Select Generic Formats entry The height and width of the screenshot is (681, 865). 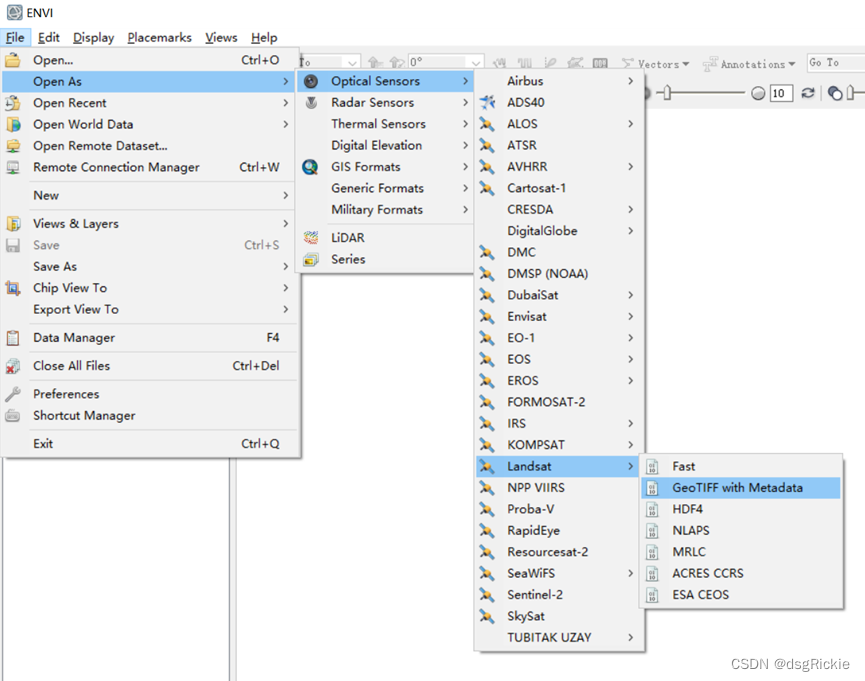point(385,188)
